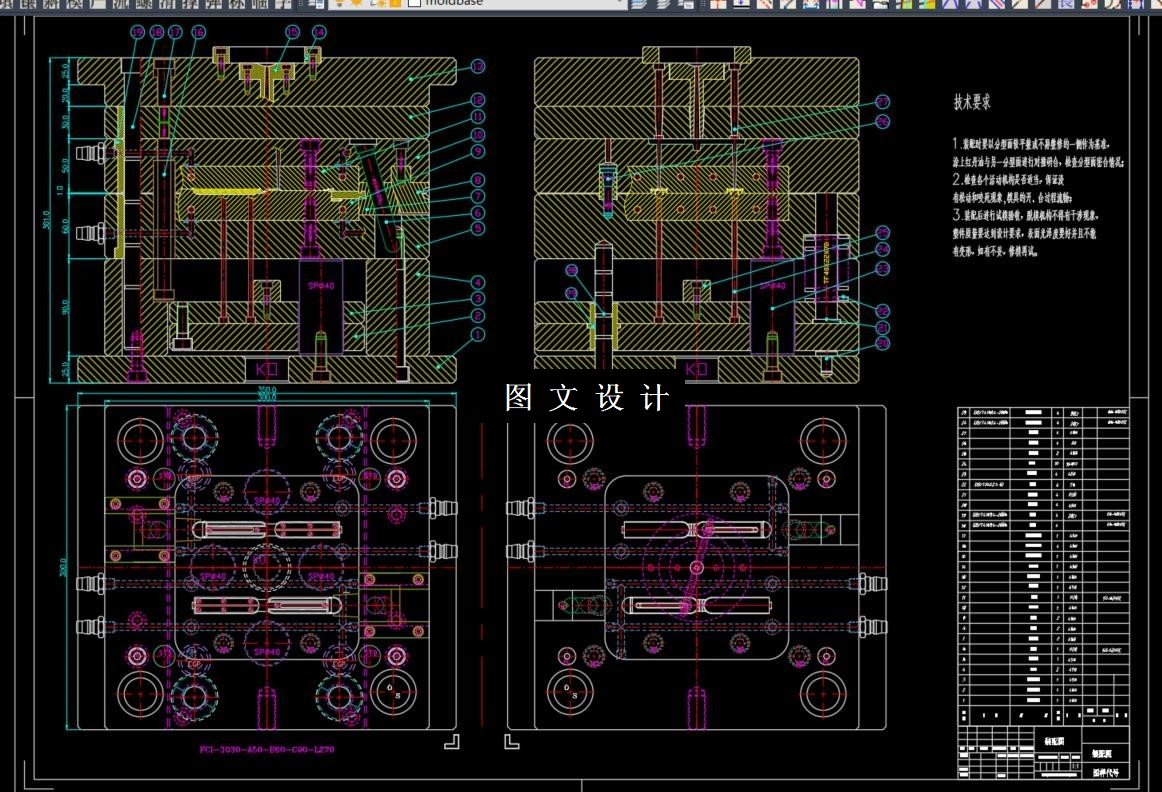
Task: Click the KO label in the left section view
Action: 266,368
